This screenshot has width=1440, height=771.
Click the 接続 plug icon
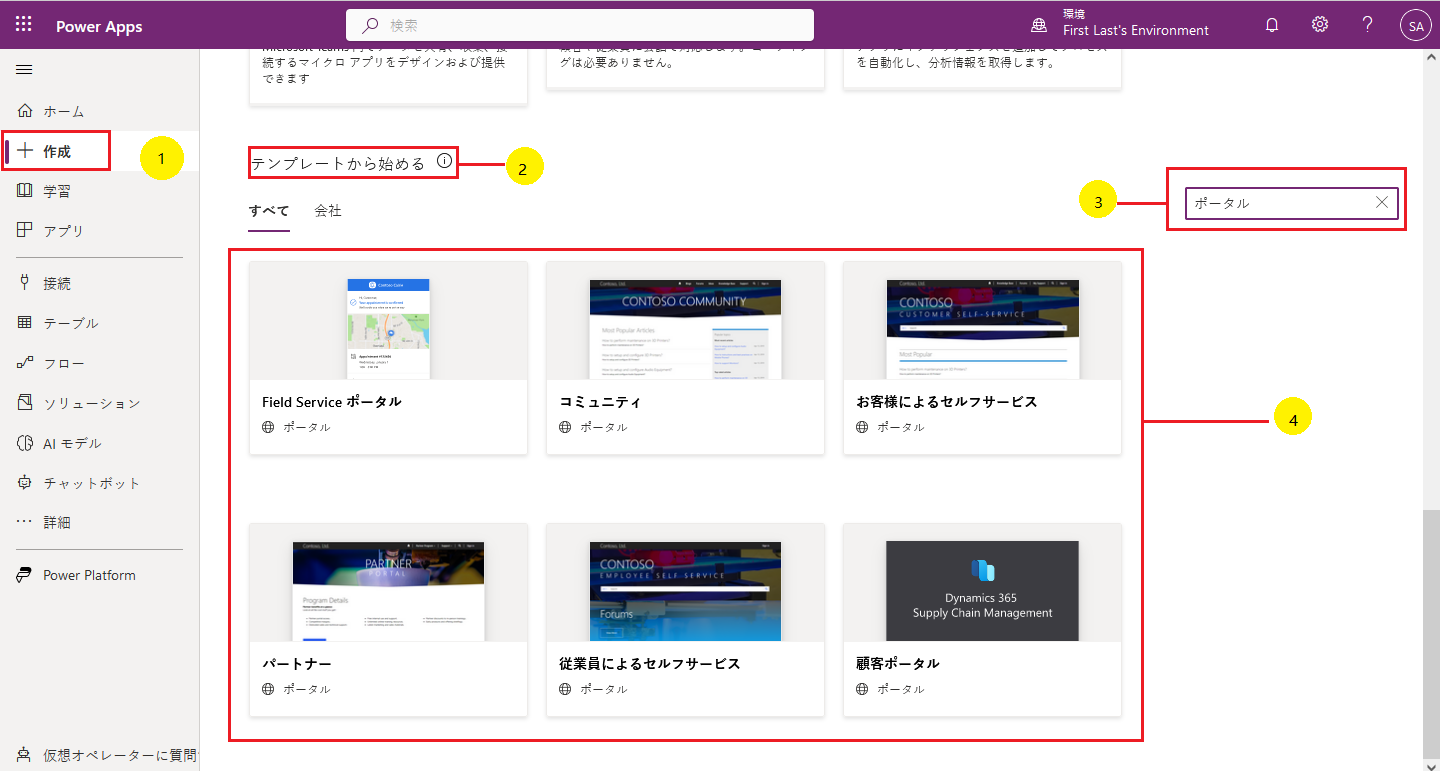[x=25, y=283]
